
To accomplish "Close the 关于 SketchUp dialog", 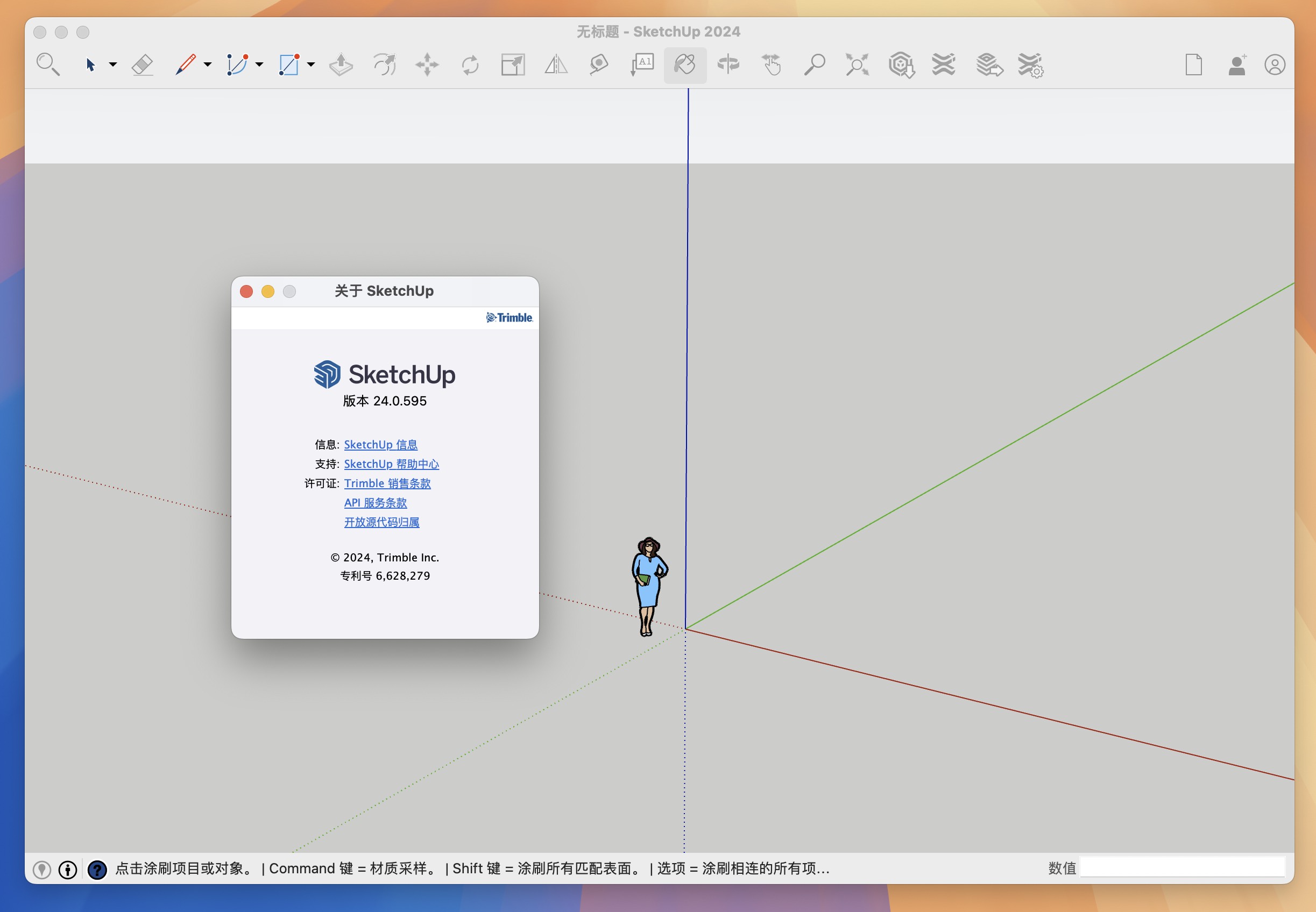I will [x=246, y=291].
